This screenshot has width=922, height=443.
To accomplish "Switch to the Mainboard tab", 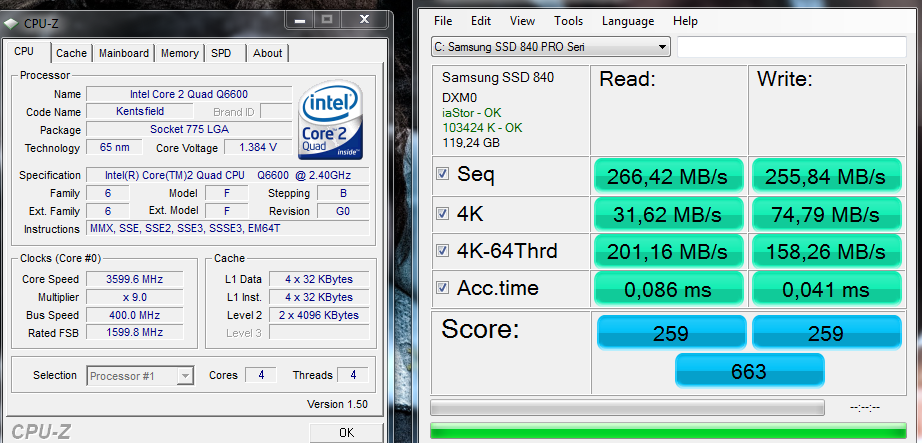I will pyautogui.click(x=124, y=53).
